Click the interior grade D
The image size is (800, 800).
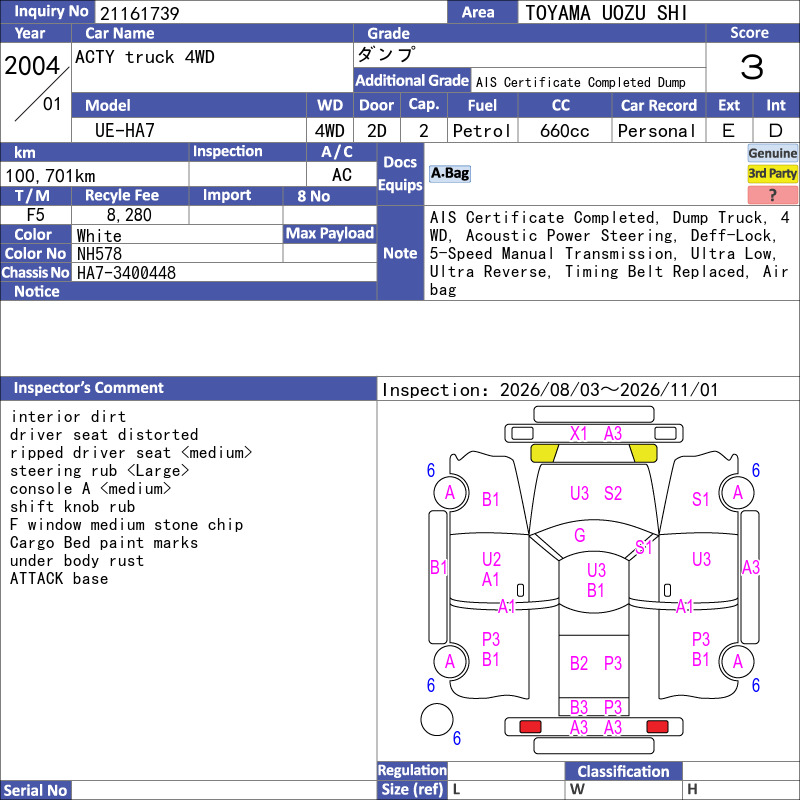(x=775, y=131)
